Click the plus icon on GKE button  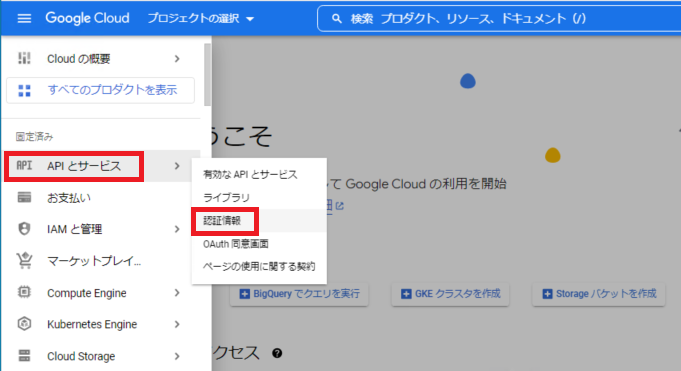[x=406, y=294]
